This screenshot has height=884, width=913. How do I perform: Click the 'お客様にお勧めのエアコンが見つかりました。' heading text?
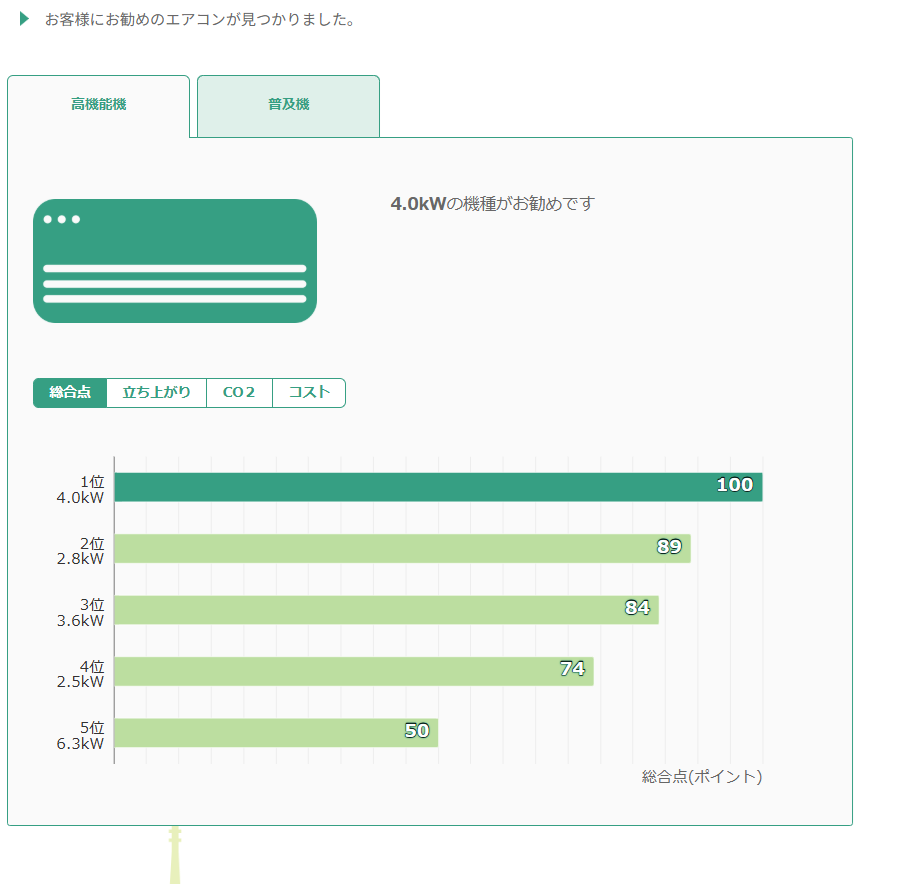coord(201,19)
